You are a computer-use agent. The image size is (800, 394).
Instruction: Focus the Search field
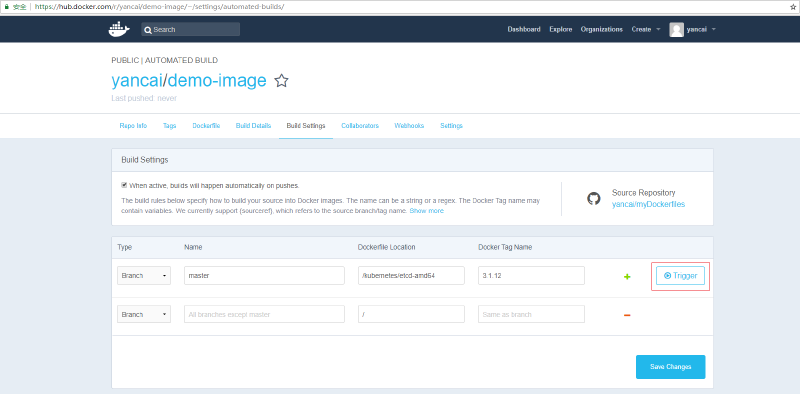[x=190, y=30]
